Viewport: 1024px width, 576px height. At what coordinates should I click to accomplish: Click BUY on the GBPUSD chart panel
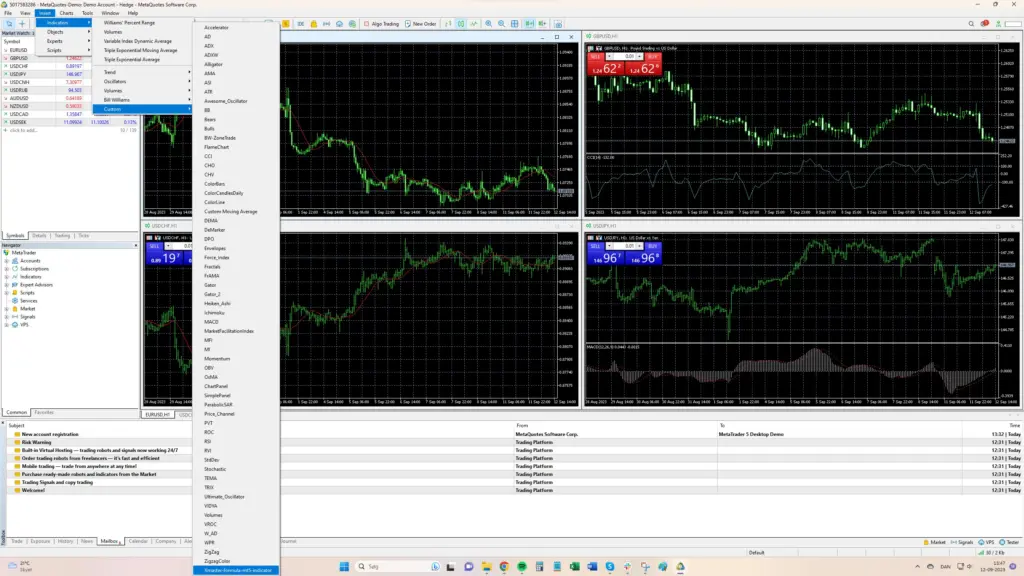[652, 57]
